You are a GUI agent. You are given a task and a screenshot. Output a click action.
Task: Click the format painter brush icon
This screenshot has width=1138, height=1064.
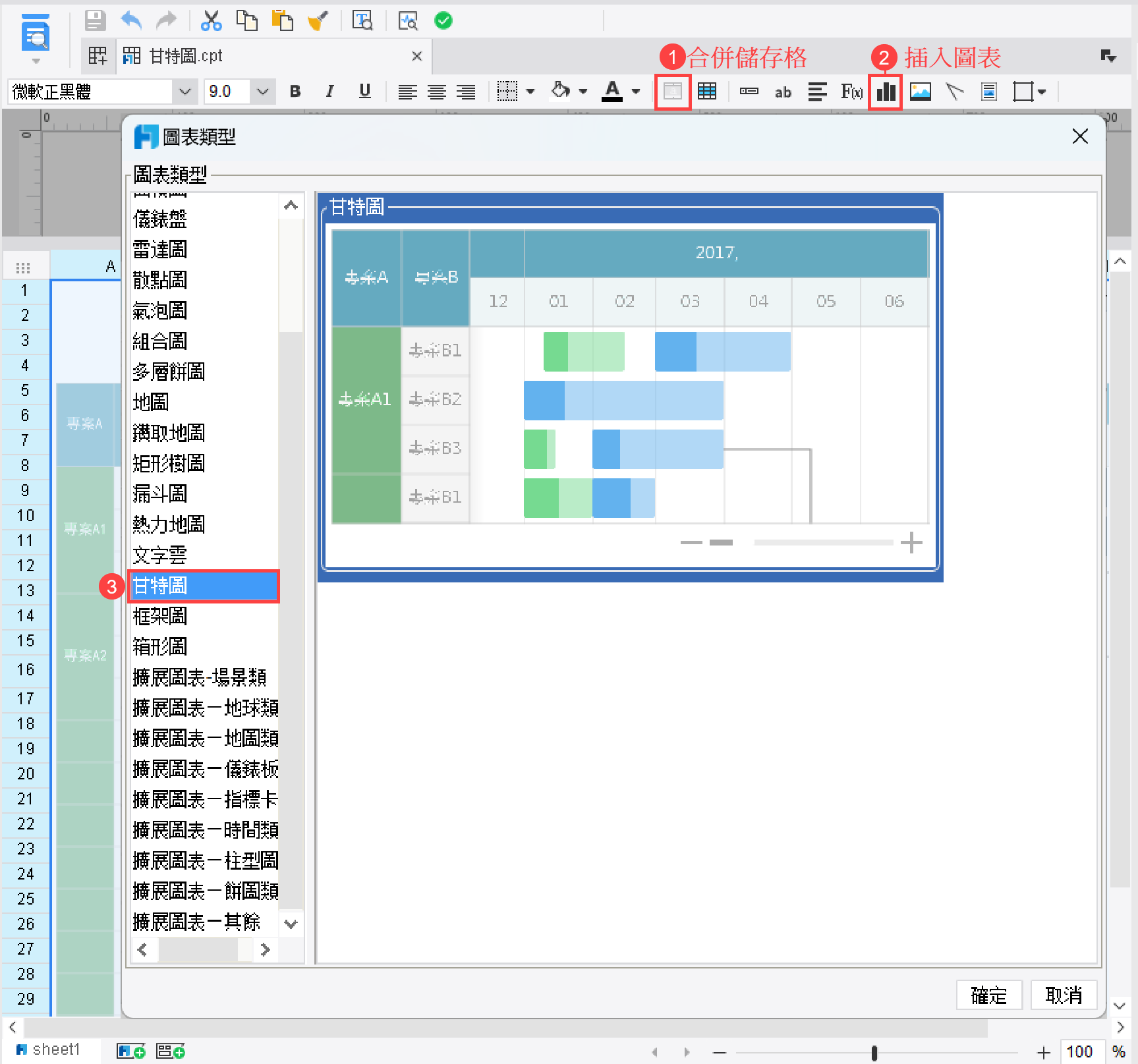point(317,21)
